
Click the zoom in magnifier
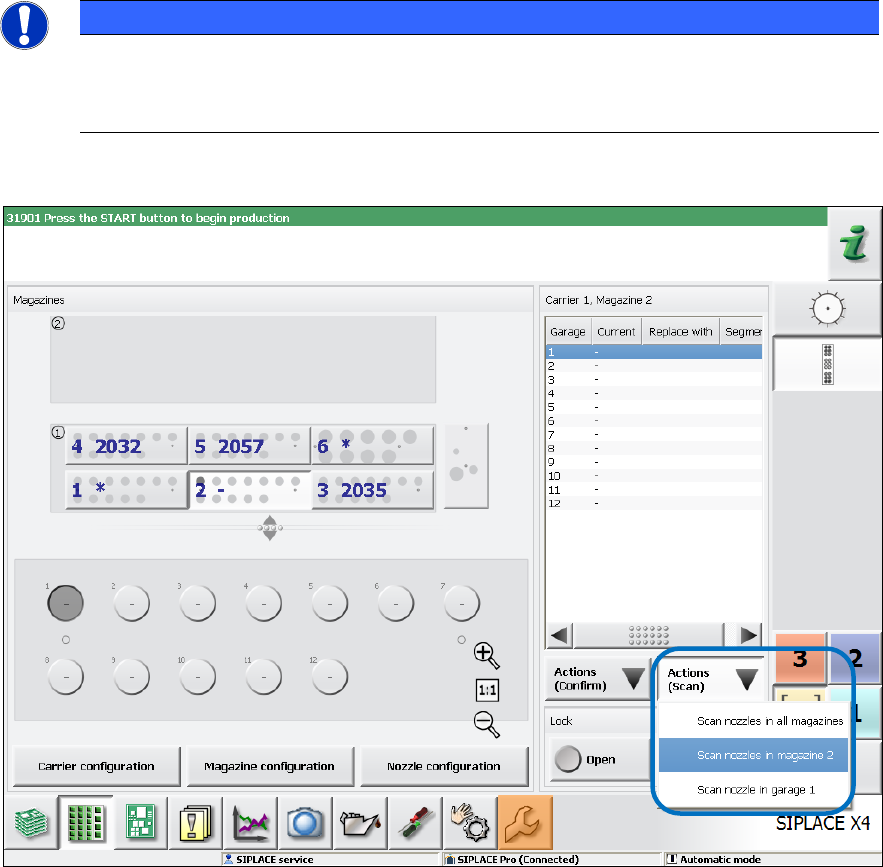pyautogui.click(x=486, y=656)
